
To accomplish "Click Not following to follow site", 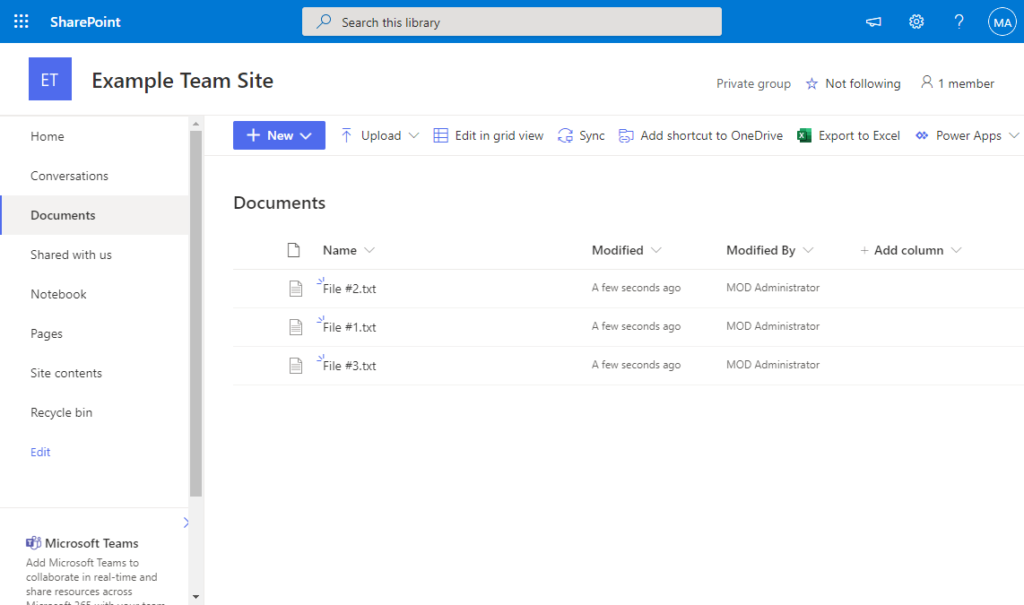I will (863, 84).
